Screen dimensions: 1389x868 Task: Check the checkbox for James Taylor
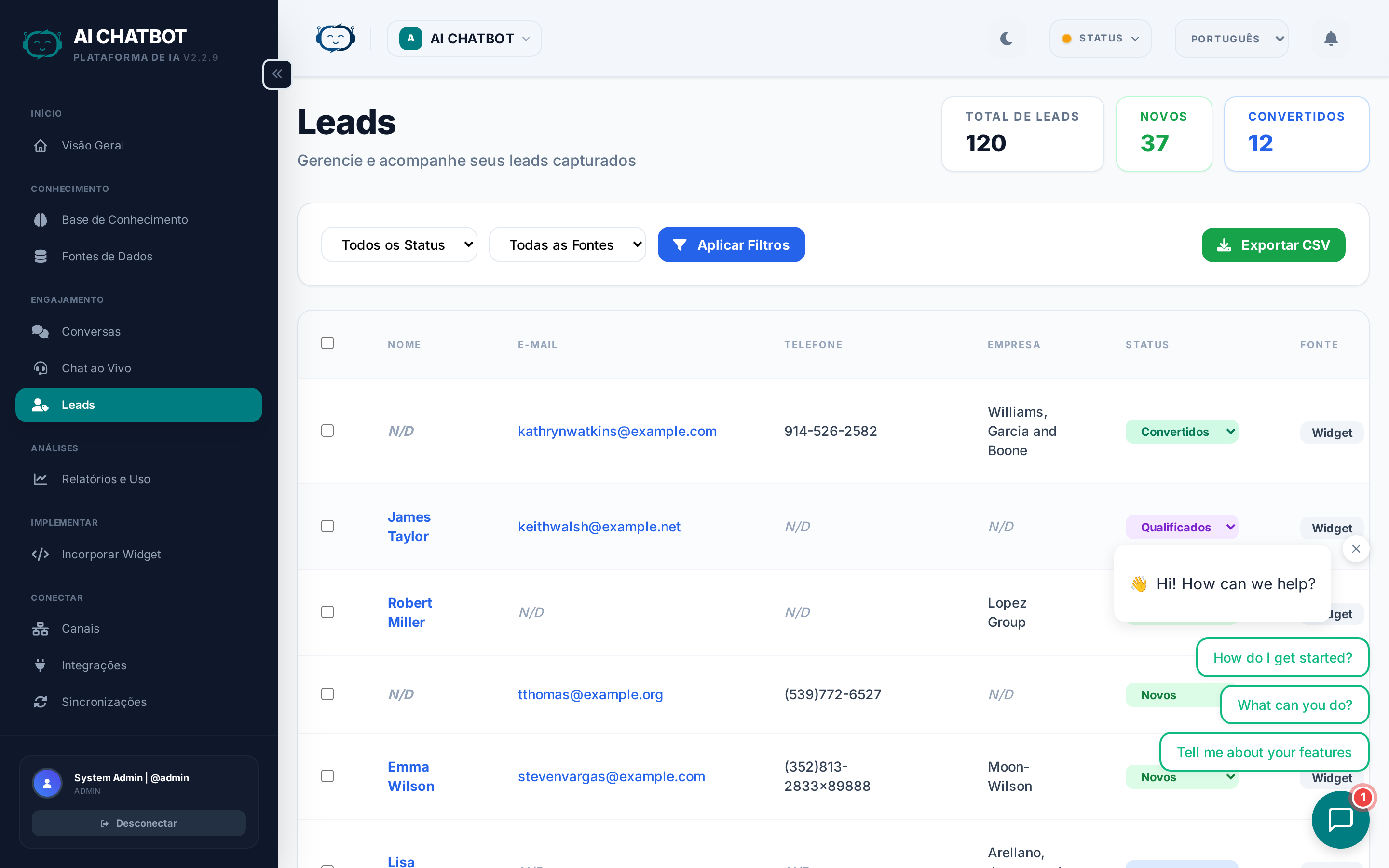click(x=328, y=526)
